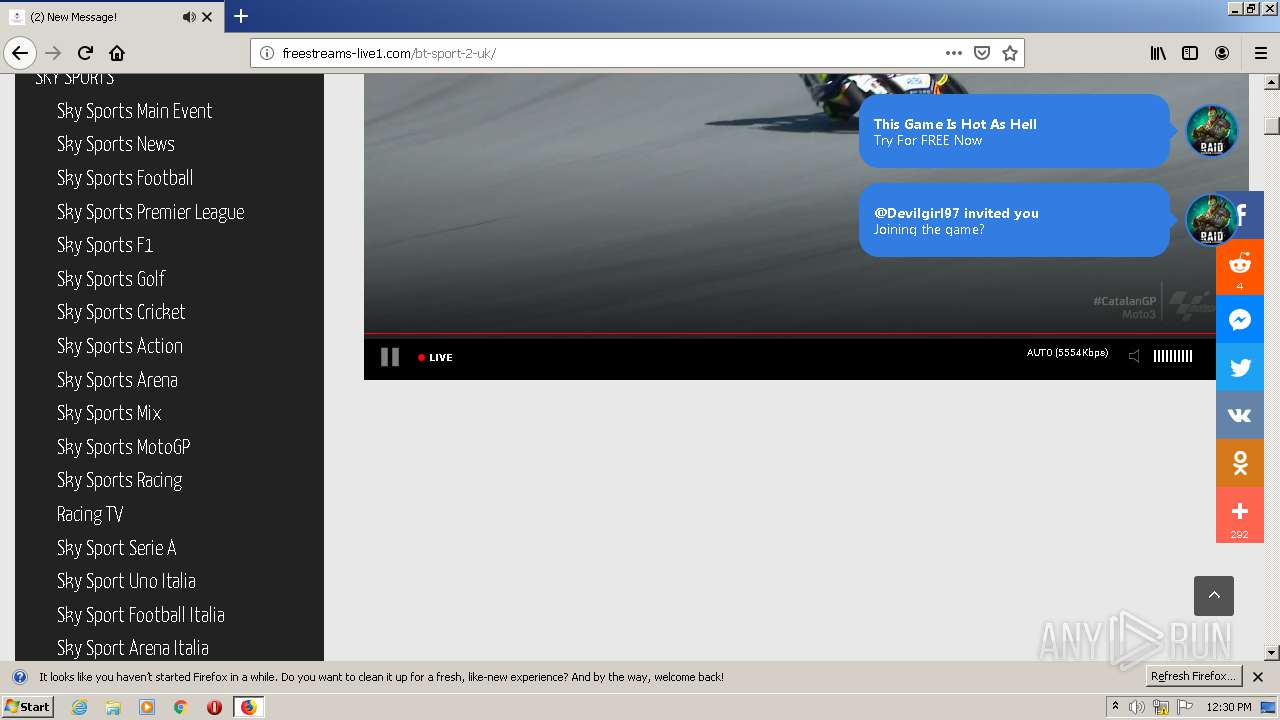Click the Pocket save icon
Screen dimensions: 1280x720
(982, 53)
